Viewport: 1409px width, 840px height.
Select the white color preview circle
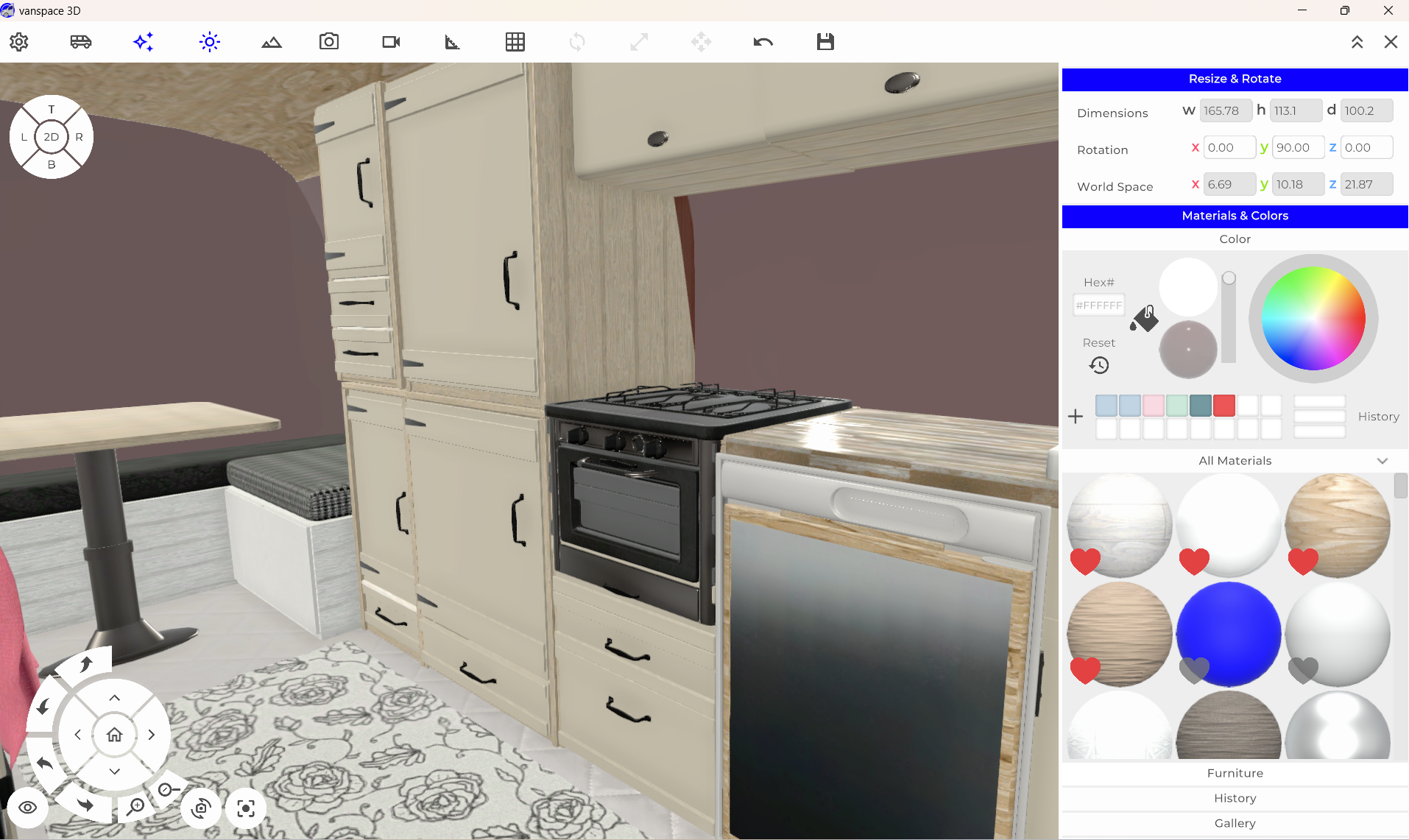click(x=1188, y=287)
